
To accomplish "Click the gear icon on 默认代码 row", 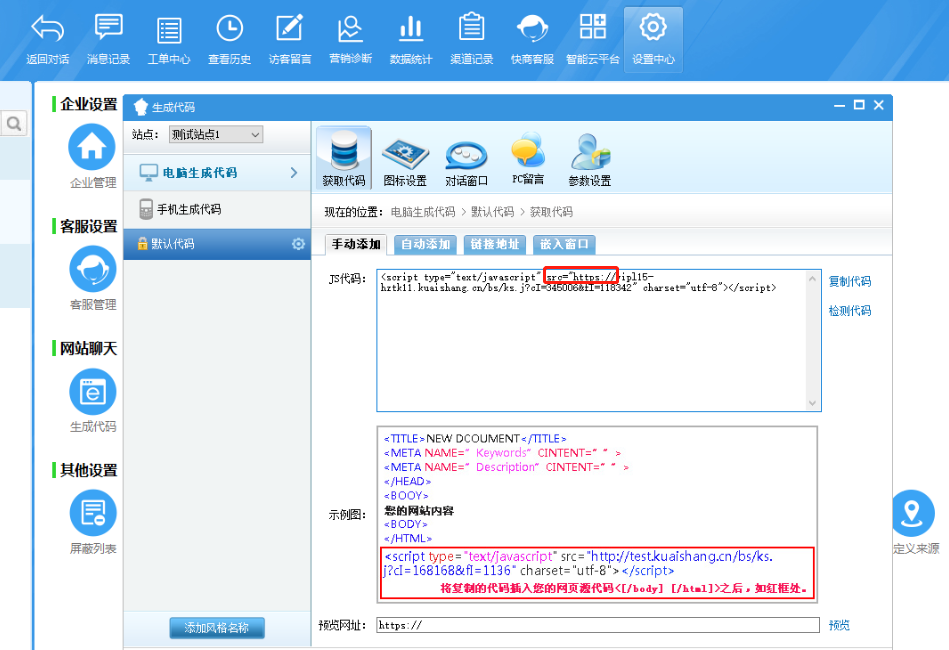I will coord(298,244).
